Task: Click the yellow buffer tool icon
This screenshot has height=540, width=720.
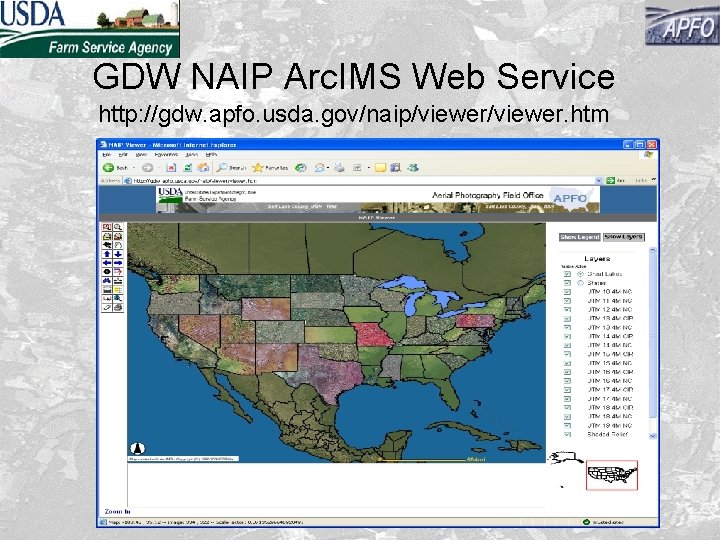Action: [118, 290]
